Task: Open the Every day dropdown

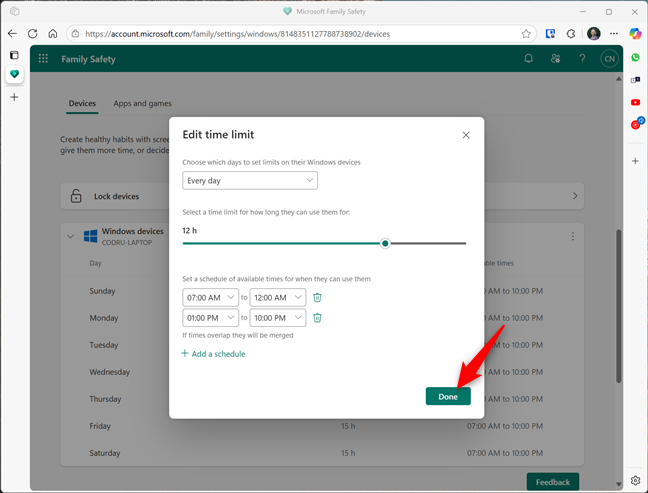Action: (x=250, y=181)
